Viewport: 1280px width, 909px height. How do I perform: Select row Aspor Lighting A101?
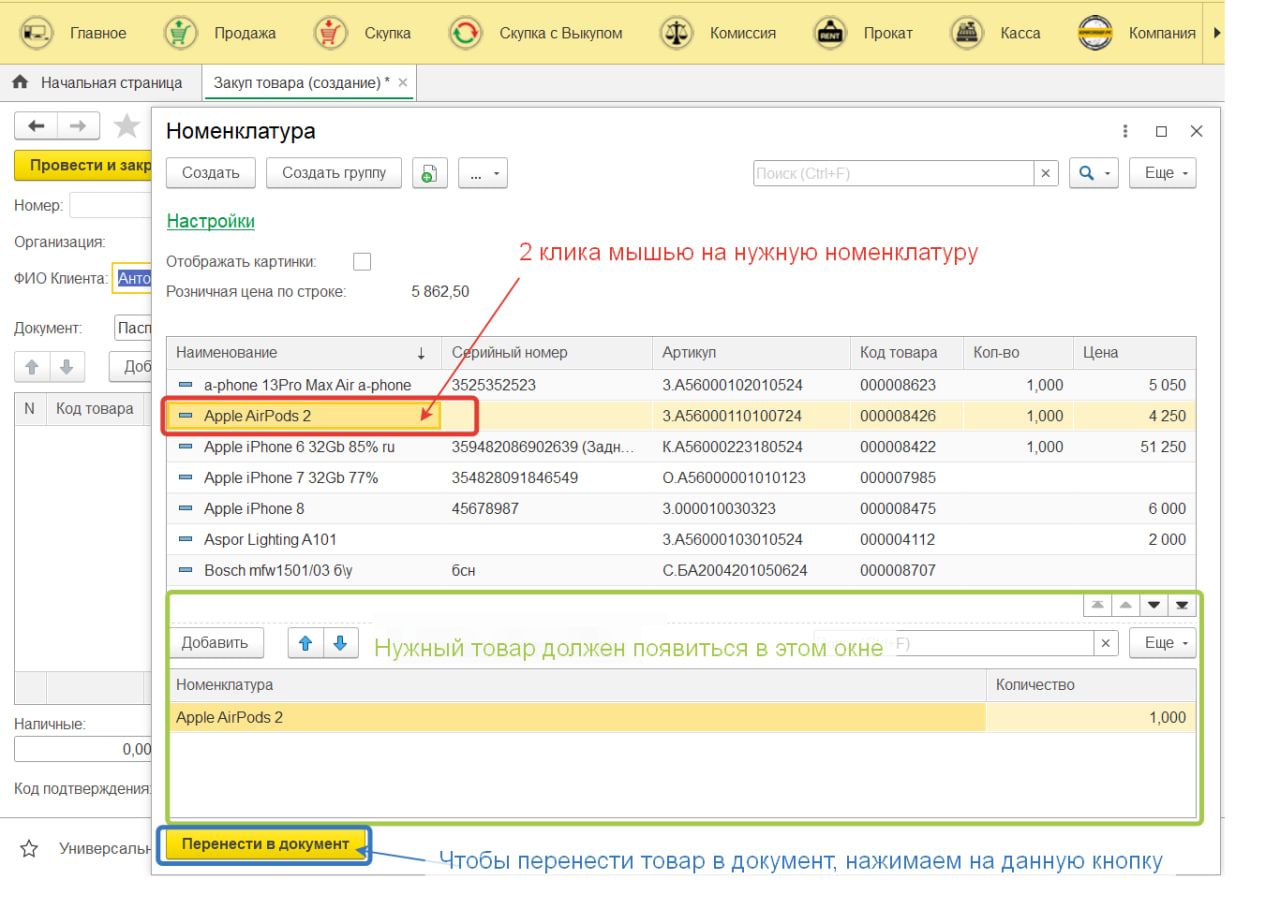681,539
